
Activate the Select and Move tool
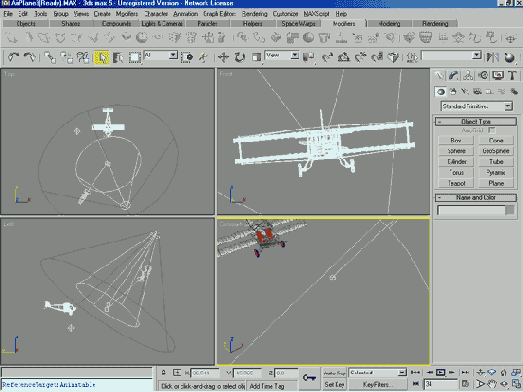223,57
